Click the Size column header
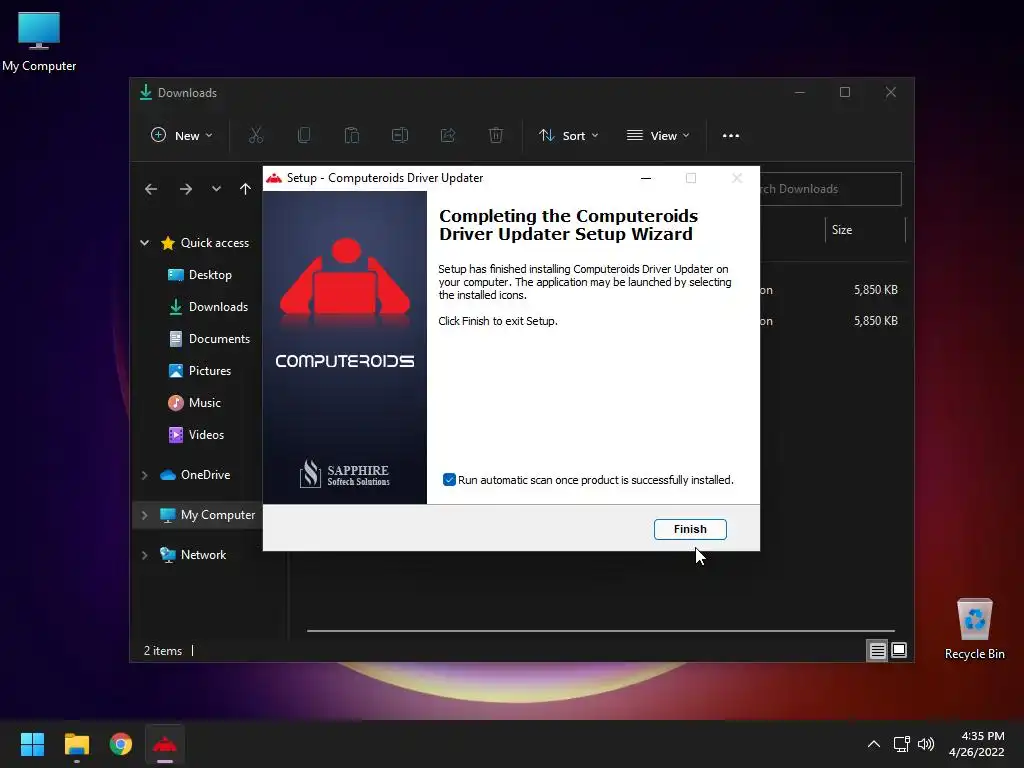 coord(865,230)
